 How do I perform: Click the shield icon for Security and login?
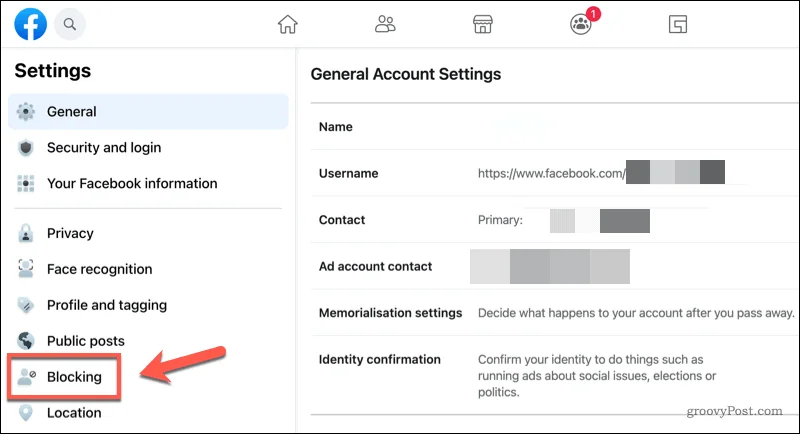click(x=26, y=148)
